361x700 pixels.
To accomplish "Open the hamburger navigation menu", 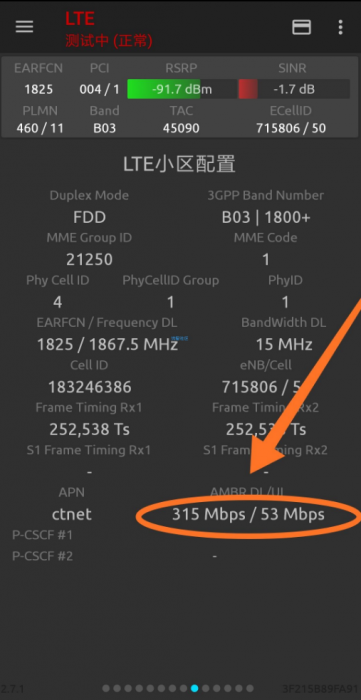I will coord(25,27).
